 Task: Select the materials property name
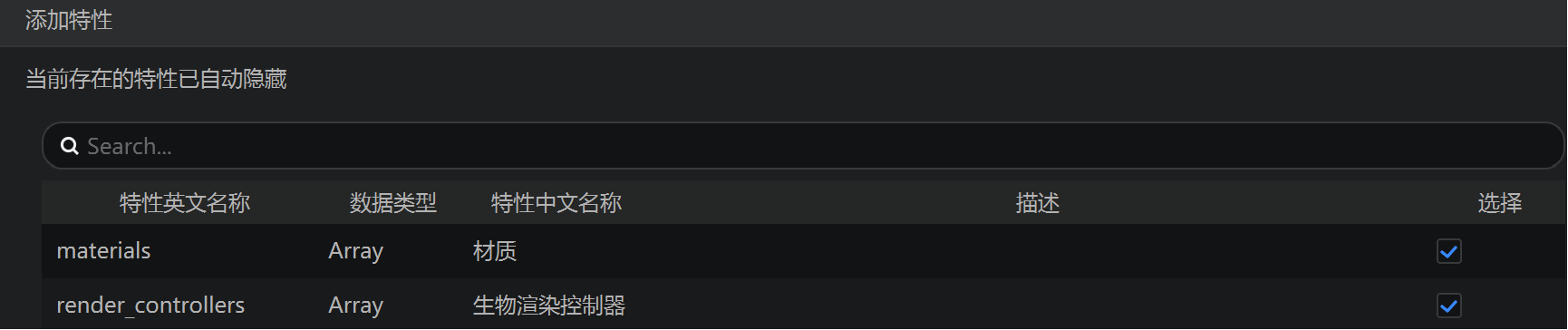tap(103, 251)
